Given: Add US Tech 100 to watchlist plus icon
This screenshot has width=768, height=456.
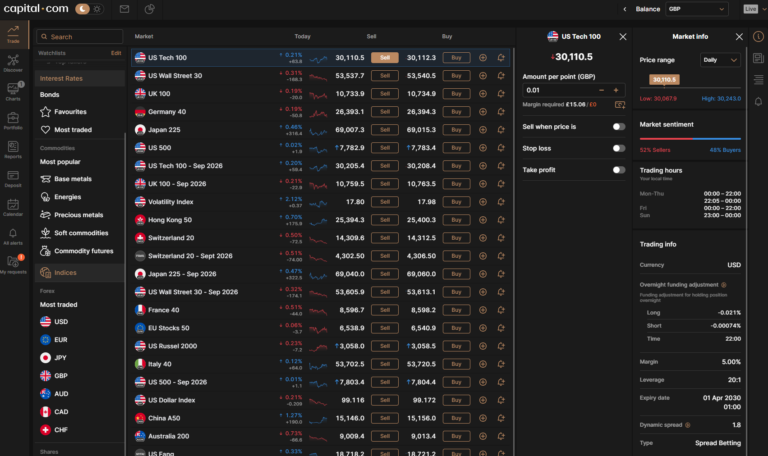Looking at the screenshot, I should [x=483, y=58].
